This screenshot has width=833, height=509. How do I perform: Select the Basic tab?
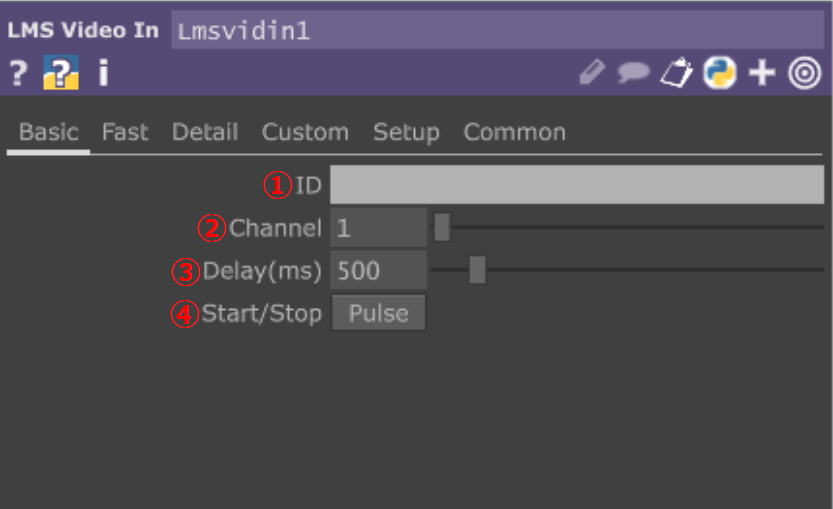(x=48, y=132)
